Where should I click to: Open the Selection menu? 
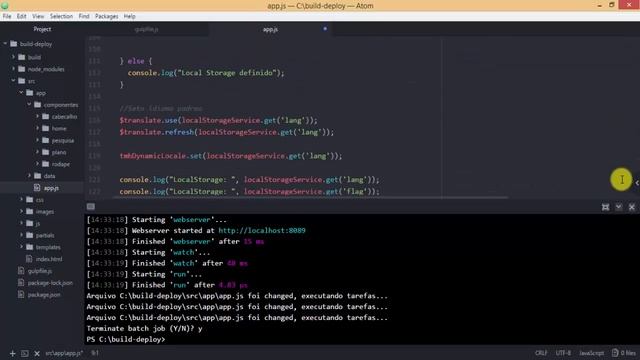tap(61, 16)
